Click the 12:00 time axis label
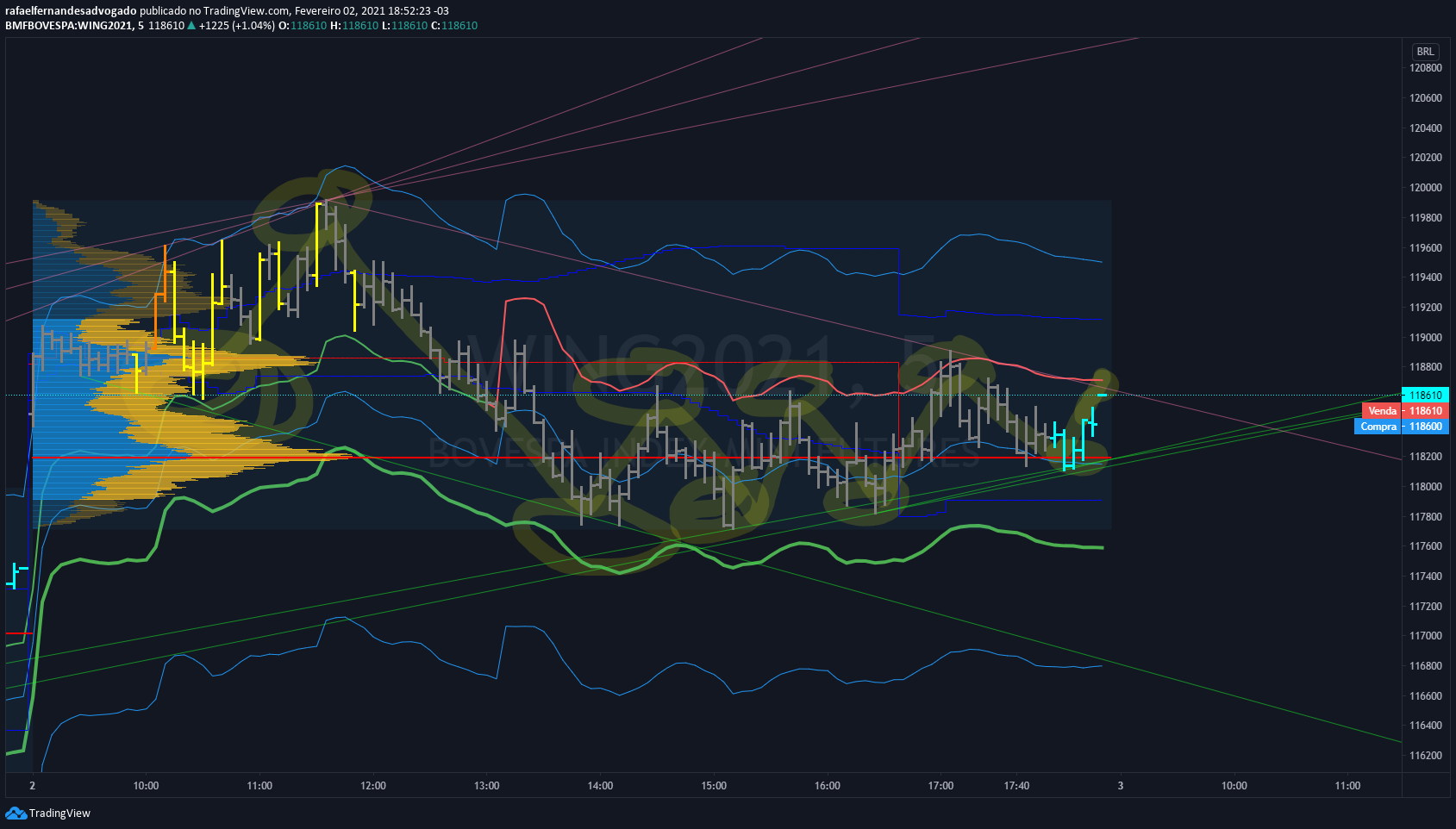The image size is (1456, 829). point(373,786)
